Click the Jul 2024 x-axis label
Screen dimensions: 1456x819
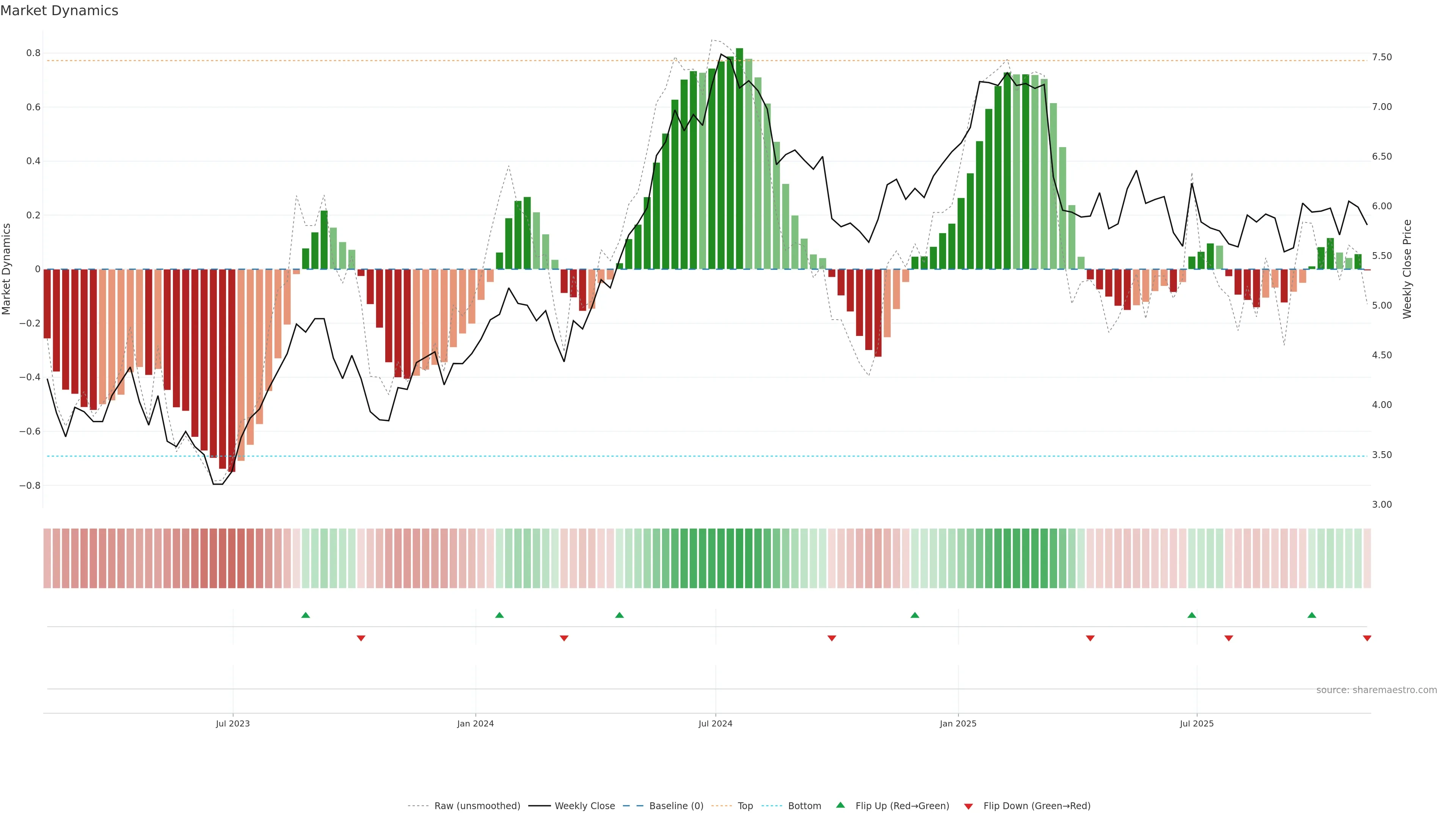click(x=715, y=723)
